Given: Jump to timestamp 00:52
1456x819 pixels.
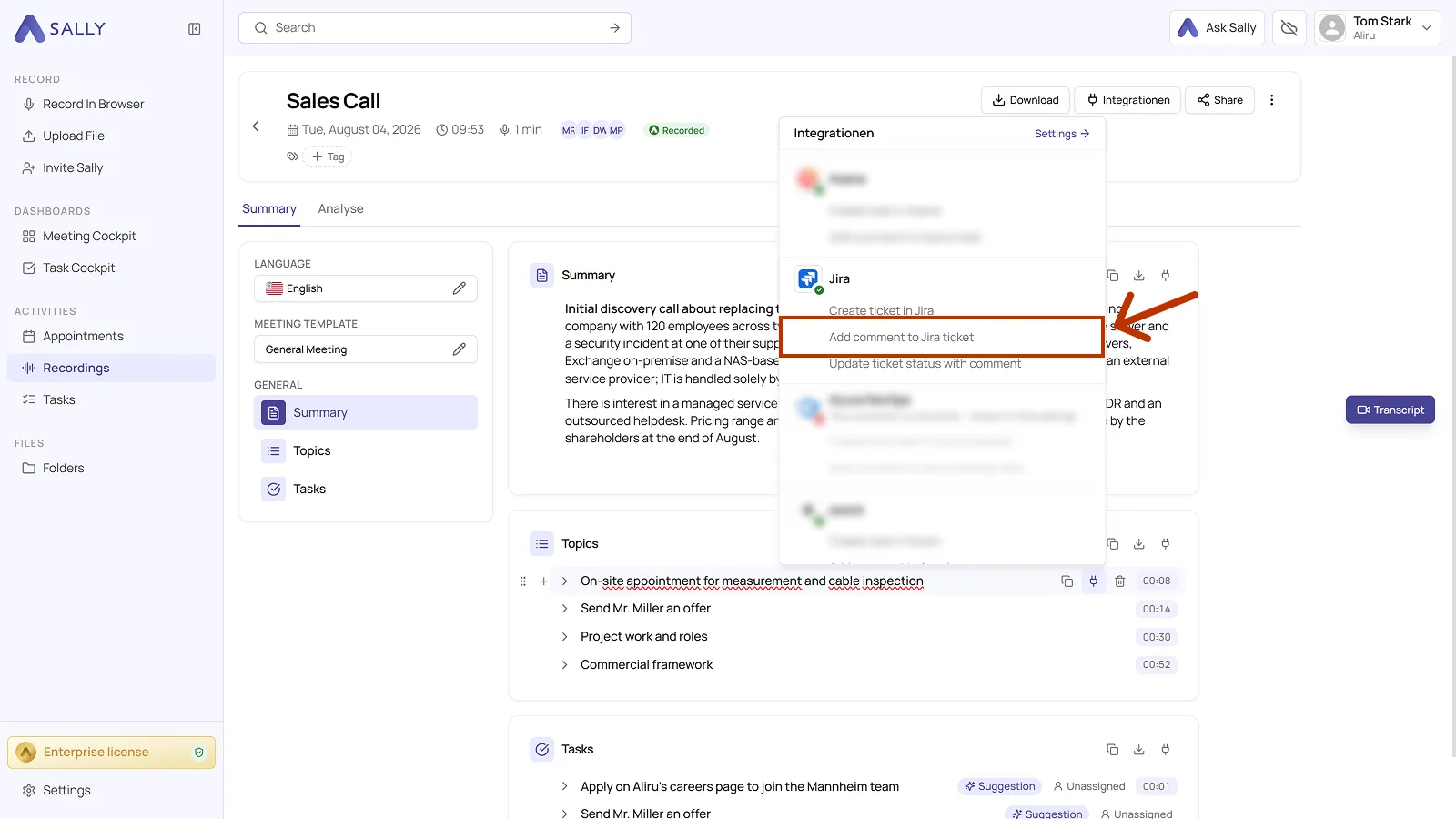Looking at the screenshot, I should 1157,665.
